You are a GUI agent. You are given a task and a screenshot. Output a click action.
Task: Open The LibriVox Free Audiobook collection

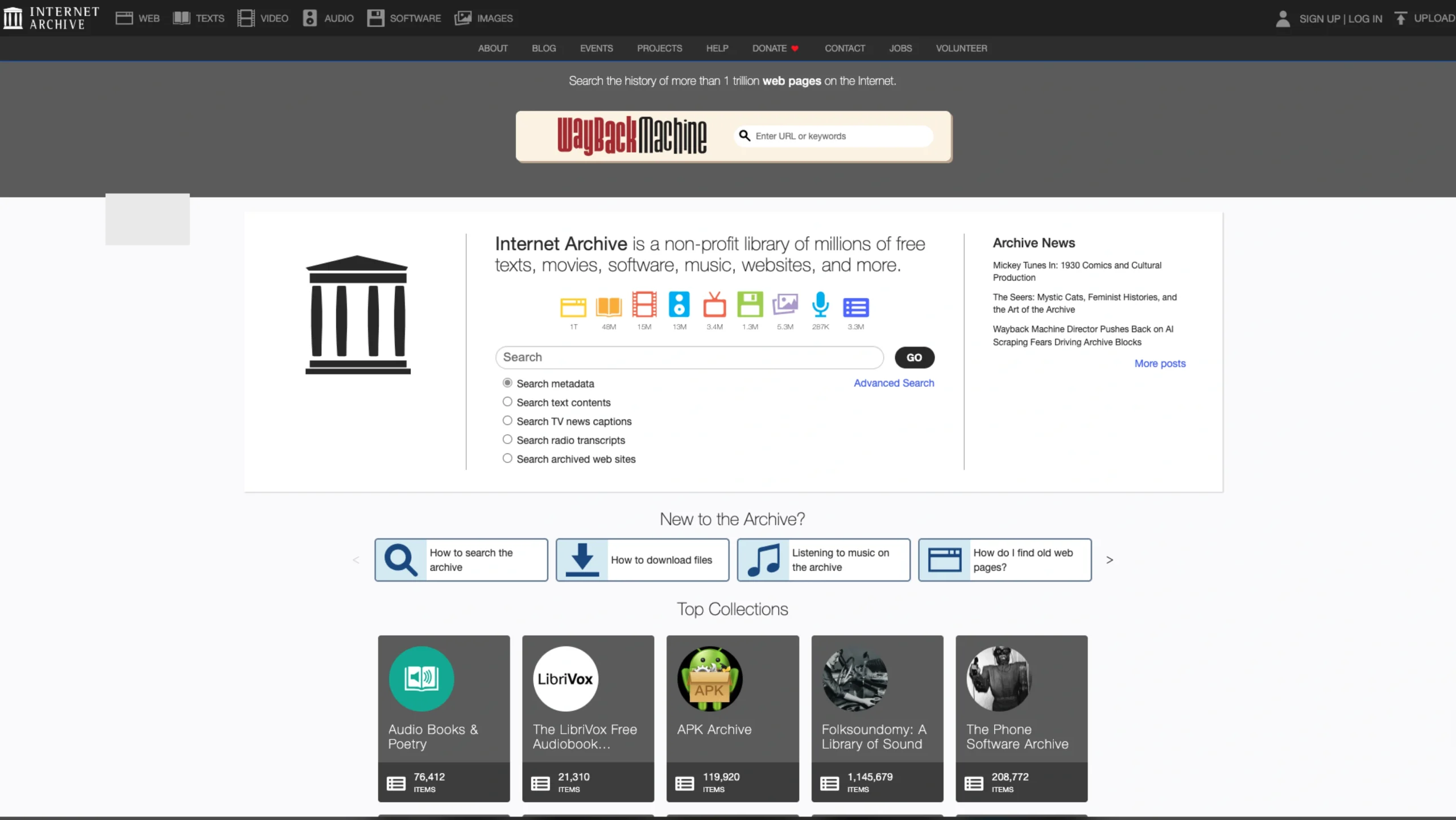point(588,718)
